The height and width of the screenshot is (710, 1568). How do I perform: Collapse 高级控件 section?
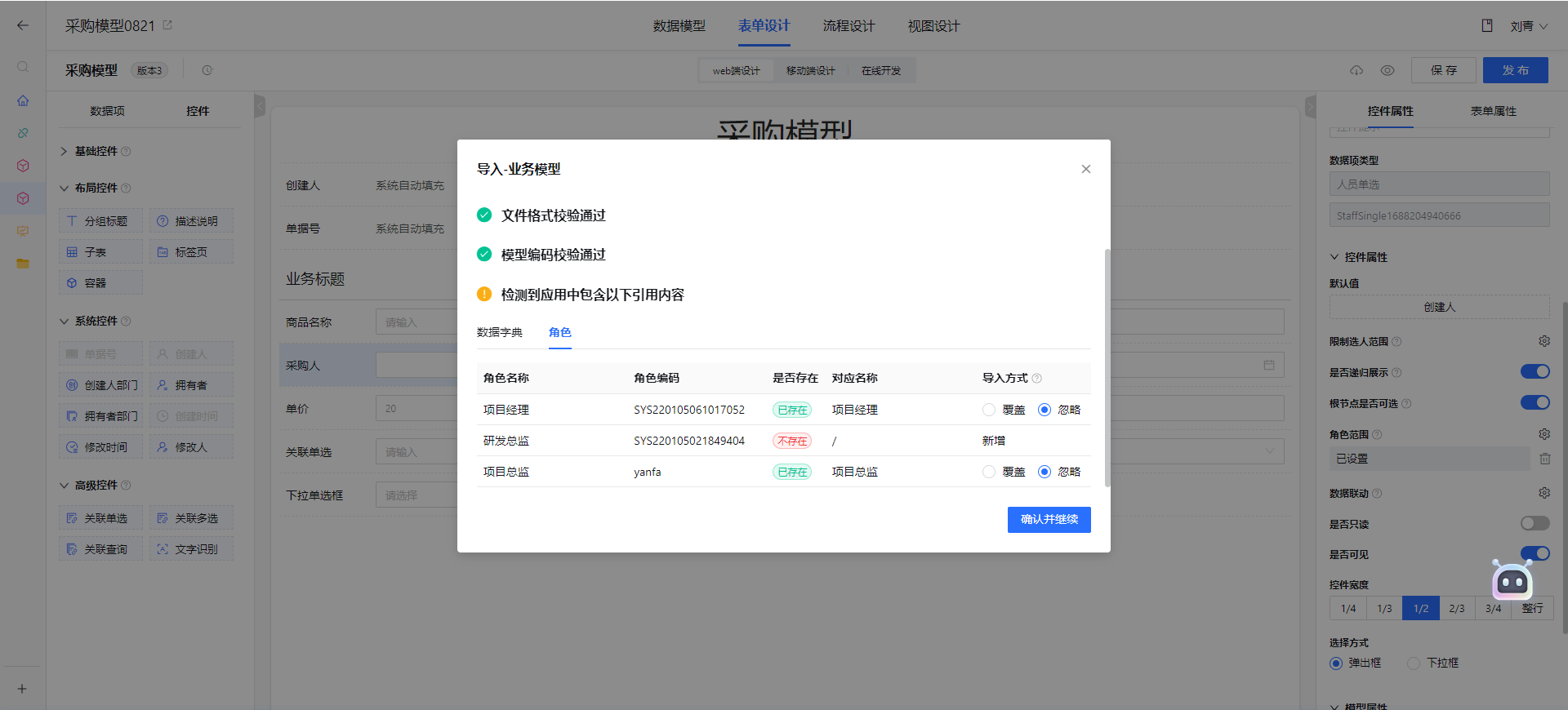pyautogui.click(x=65, y=485)
